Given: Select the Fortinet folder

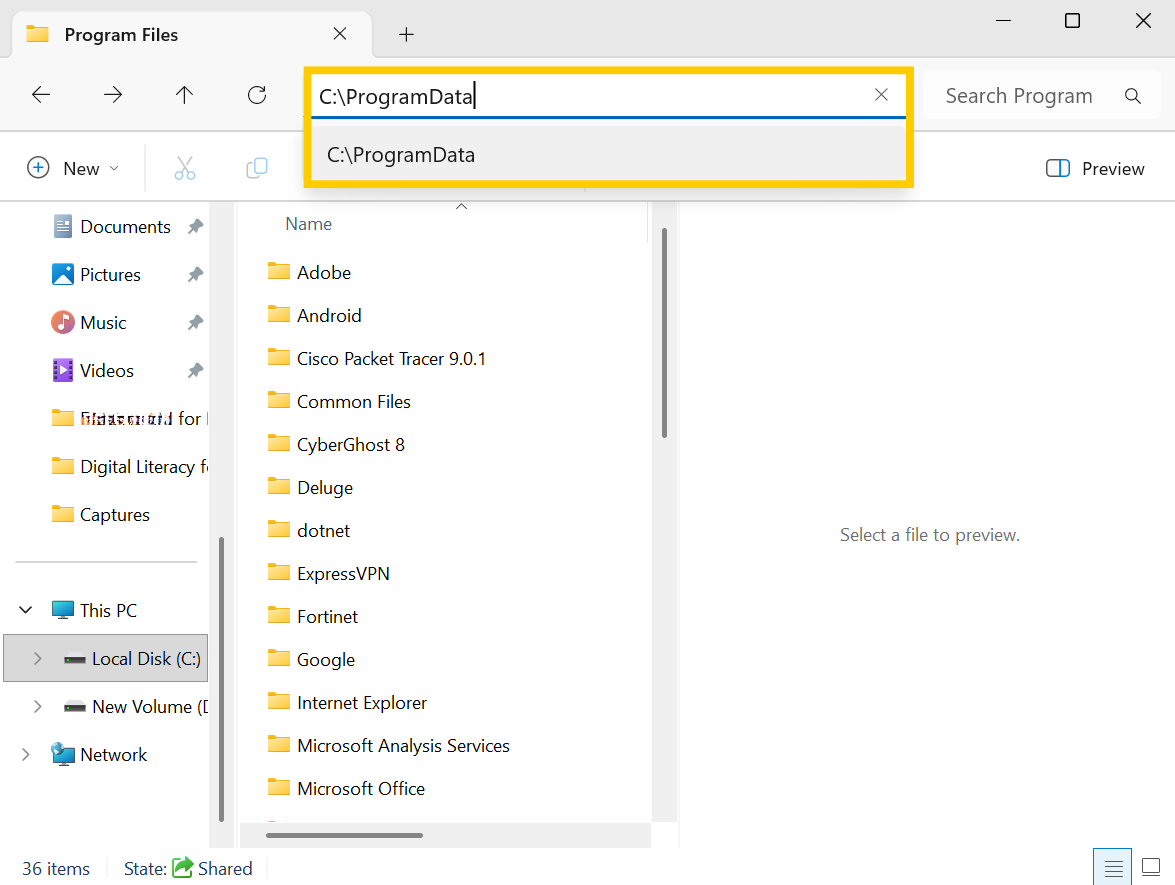Looking at the screenshot, I should pyautogui.click(x=313, y=616).
